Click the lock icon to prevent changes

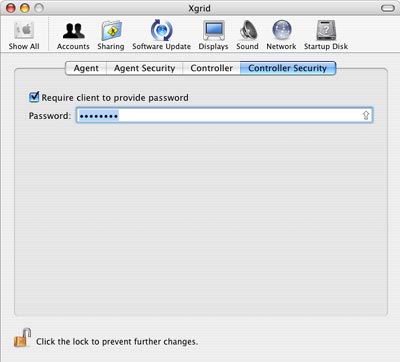(22, 338)
